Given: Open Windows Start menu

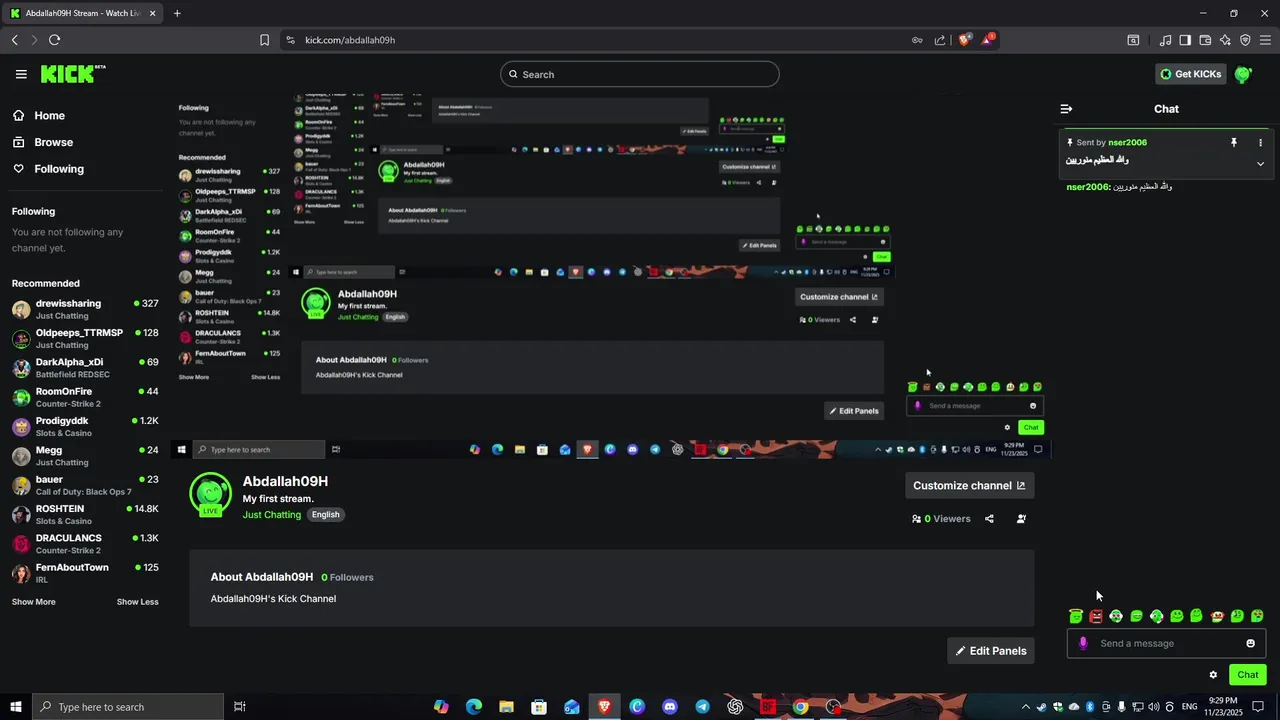Looking at the screenshot, I should coord(15,707).
